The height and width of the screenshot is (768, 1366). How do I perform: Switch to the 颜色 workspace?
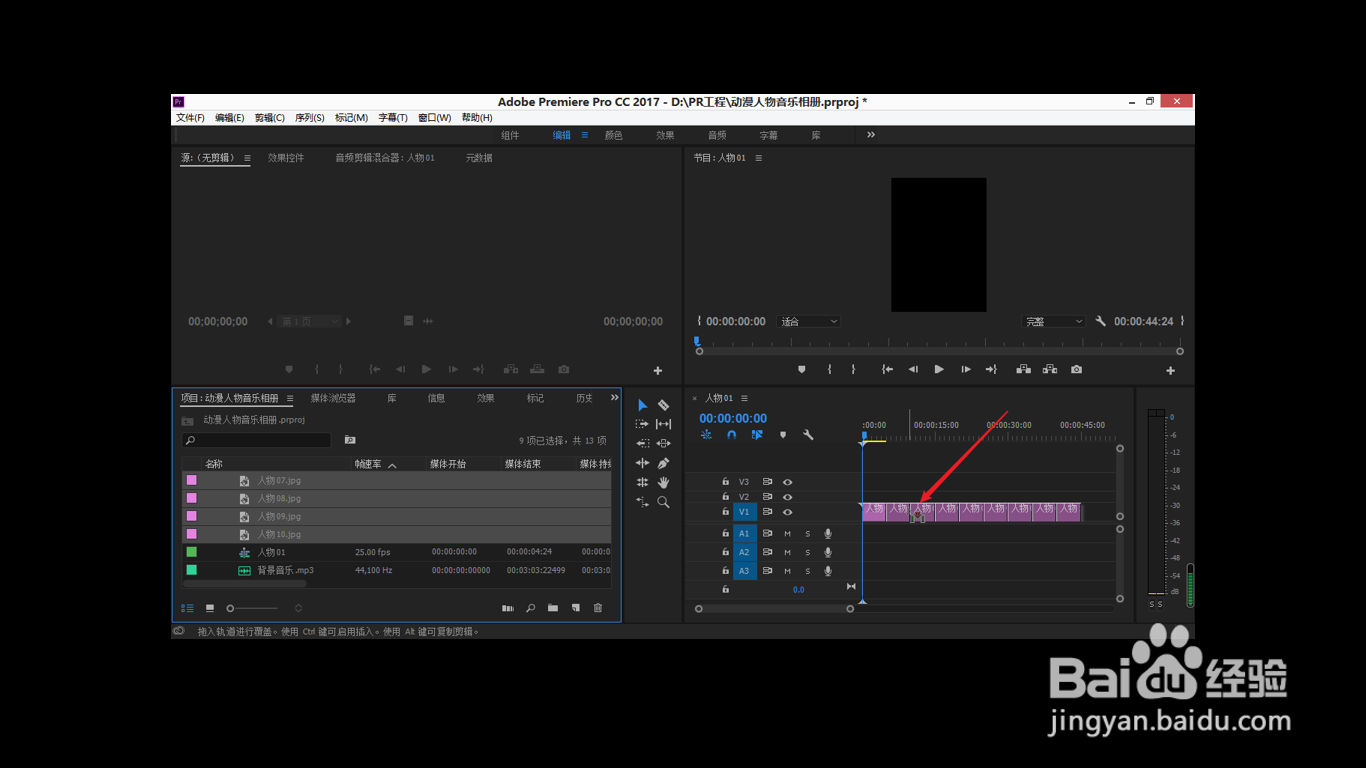(614, 135)
